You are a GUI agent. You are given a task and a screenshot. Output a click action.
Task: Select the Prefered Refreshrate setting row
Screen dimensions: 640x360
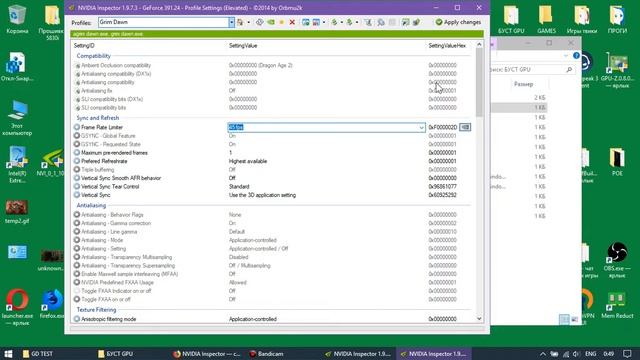(x=271, y=161)
